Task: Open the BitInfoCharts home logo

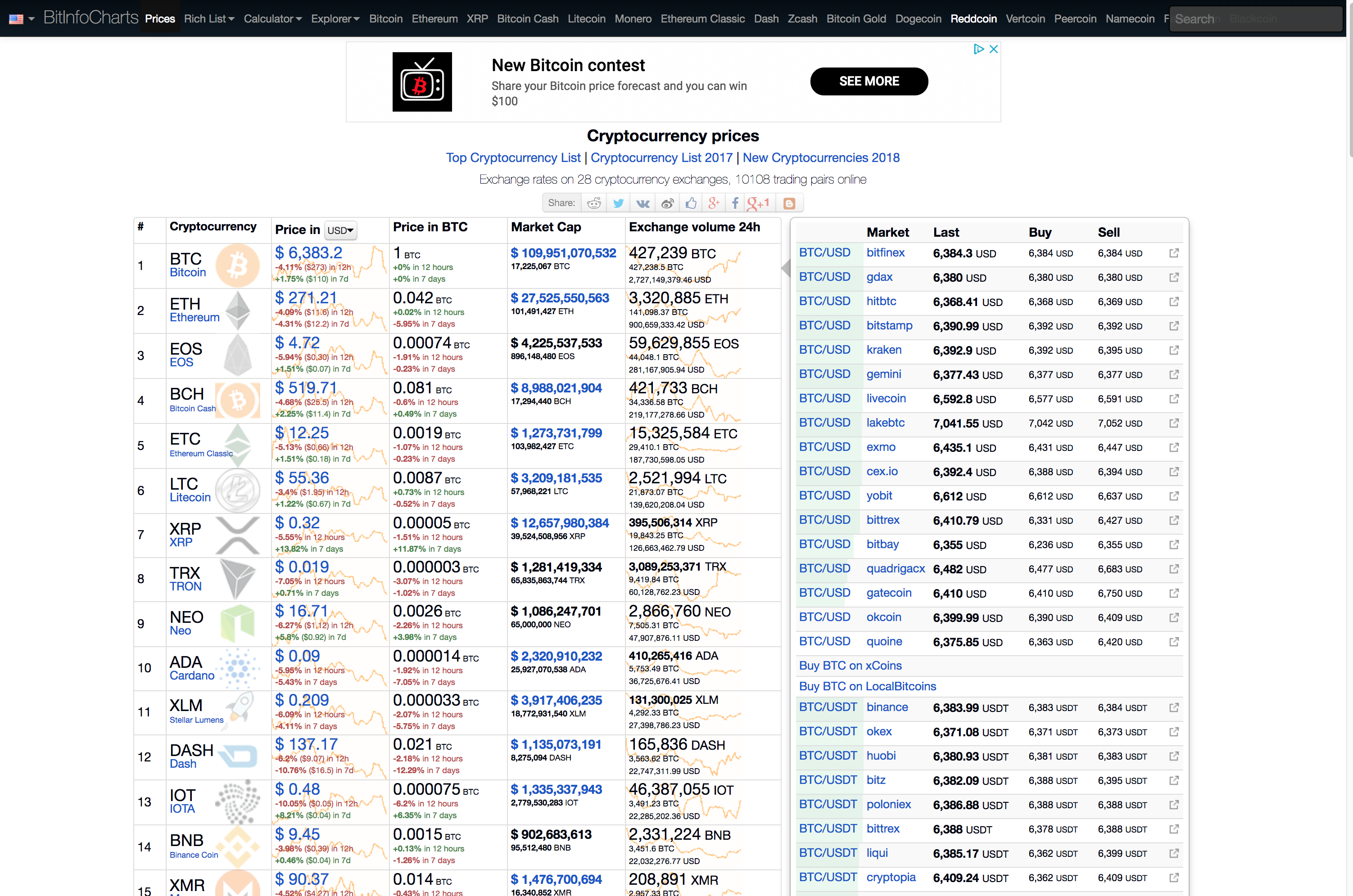Action: pyautogui.click(x=91, y=18)
